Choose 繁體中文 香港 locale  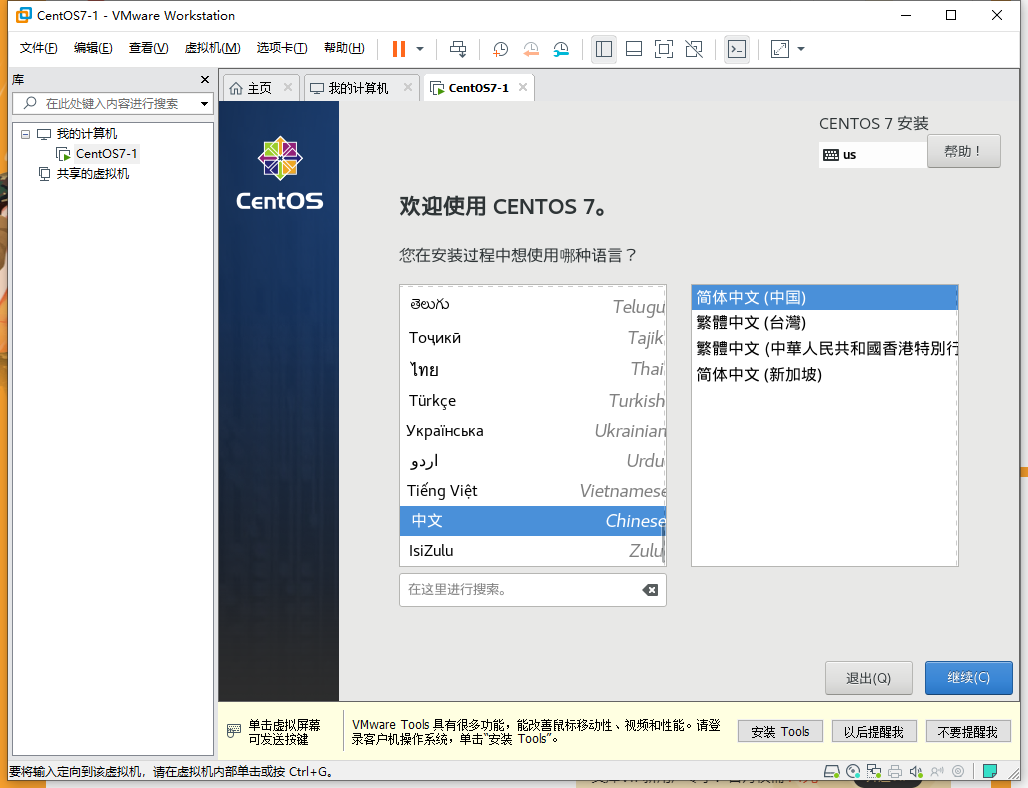[825, 348]
